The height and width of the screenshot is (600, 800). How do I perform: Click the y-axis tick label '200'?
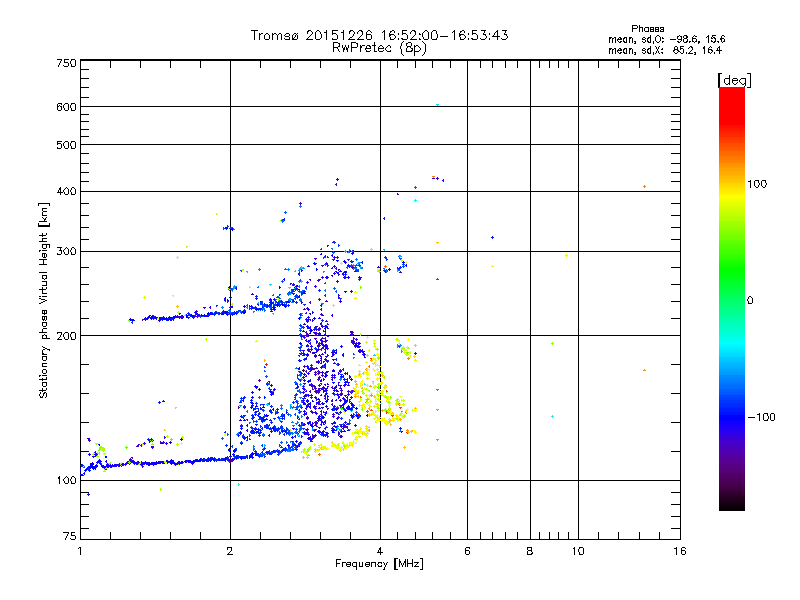point(66,336)
